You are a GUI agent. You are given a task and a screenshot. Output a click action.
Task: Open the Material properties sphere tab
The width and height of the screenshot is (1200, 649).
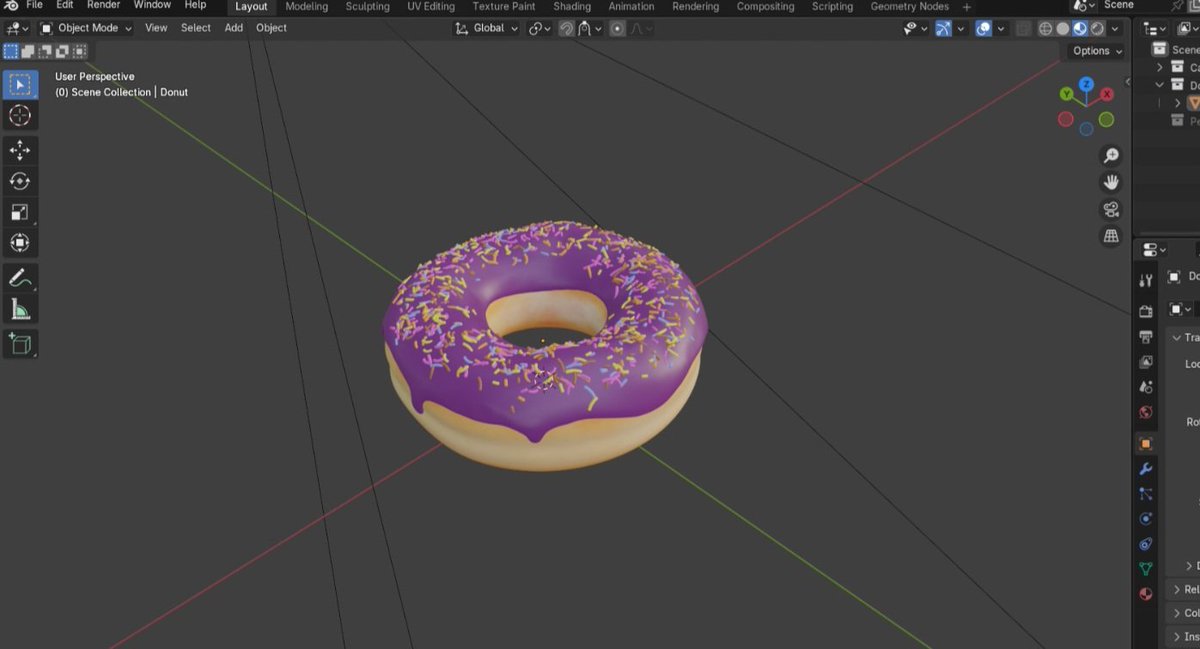pos(1145,593)
